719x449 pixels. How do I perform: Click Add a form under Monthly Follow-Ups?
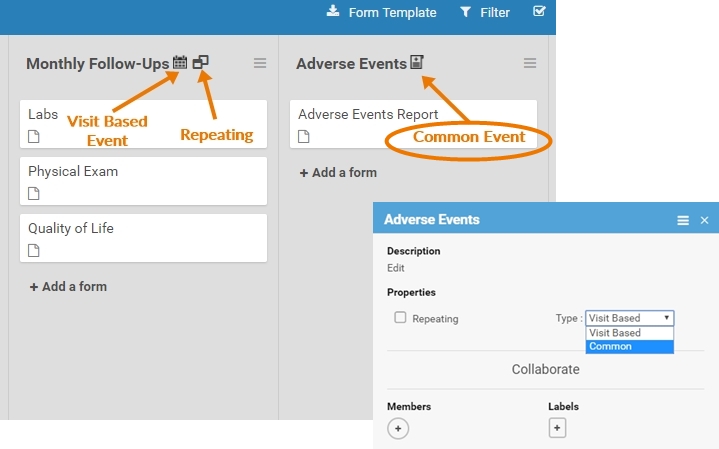68,287
